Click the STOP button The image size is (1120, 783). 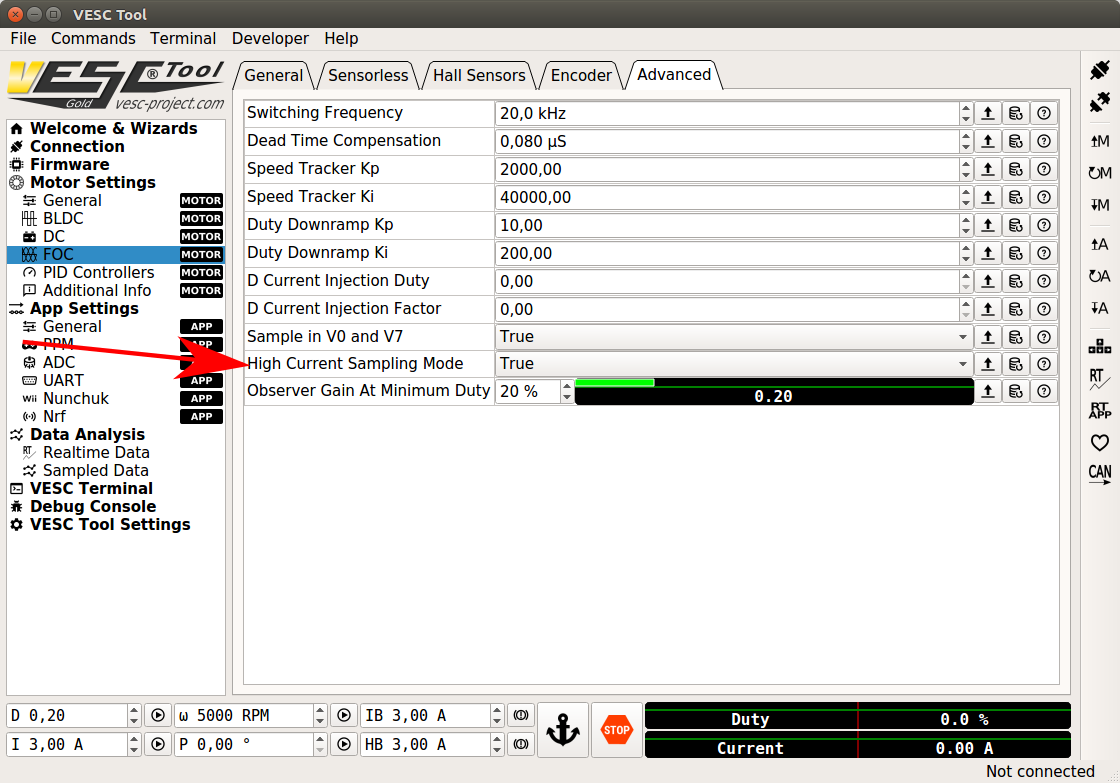coord(616,730)
